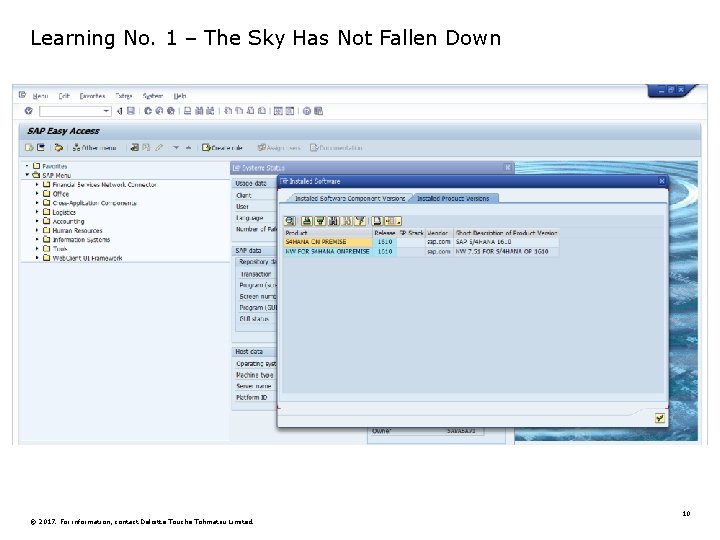The width and height of the screenshot is (720, 540).
Task: Select the Information Systems tree item
Action: 81,240
